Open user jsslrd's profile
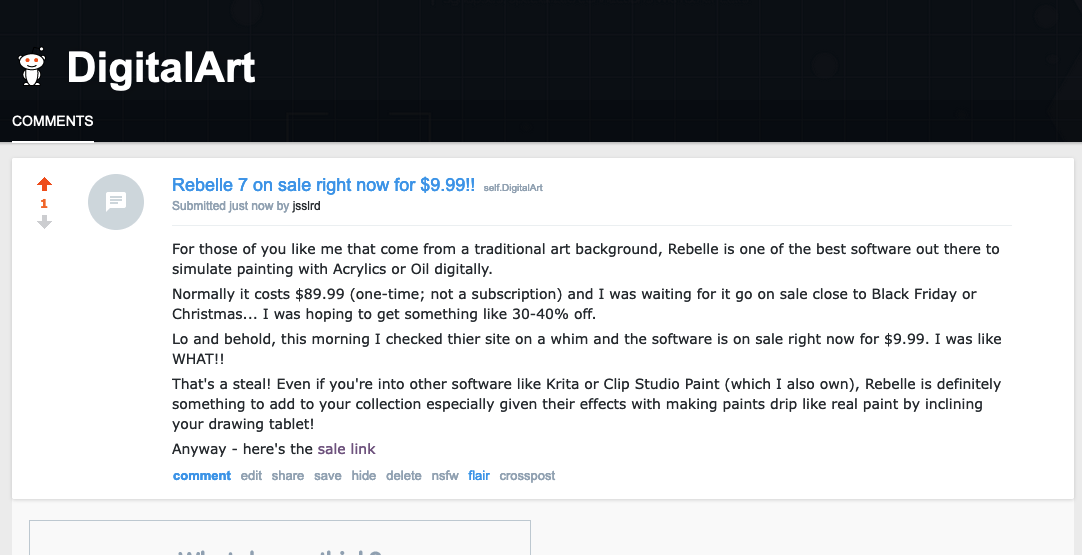1082x555 pixels. coord(307,206)
